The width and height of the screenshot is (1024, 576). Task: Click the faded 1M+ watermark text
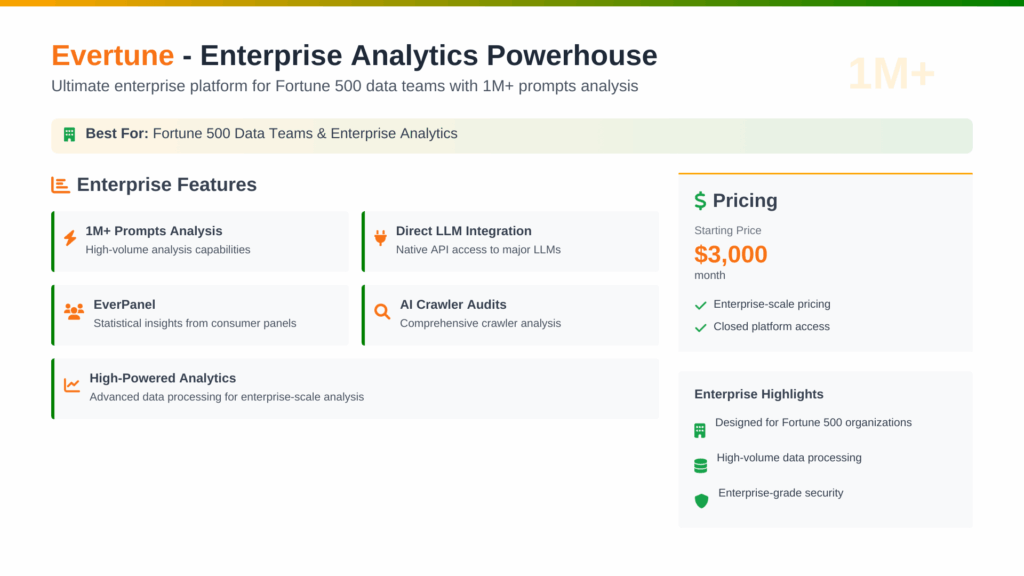pyautogui.click(x=891, y=74)
